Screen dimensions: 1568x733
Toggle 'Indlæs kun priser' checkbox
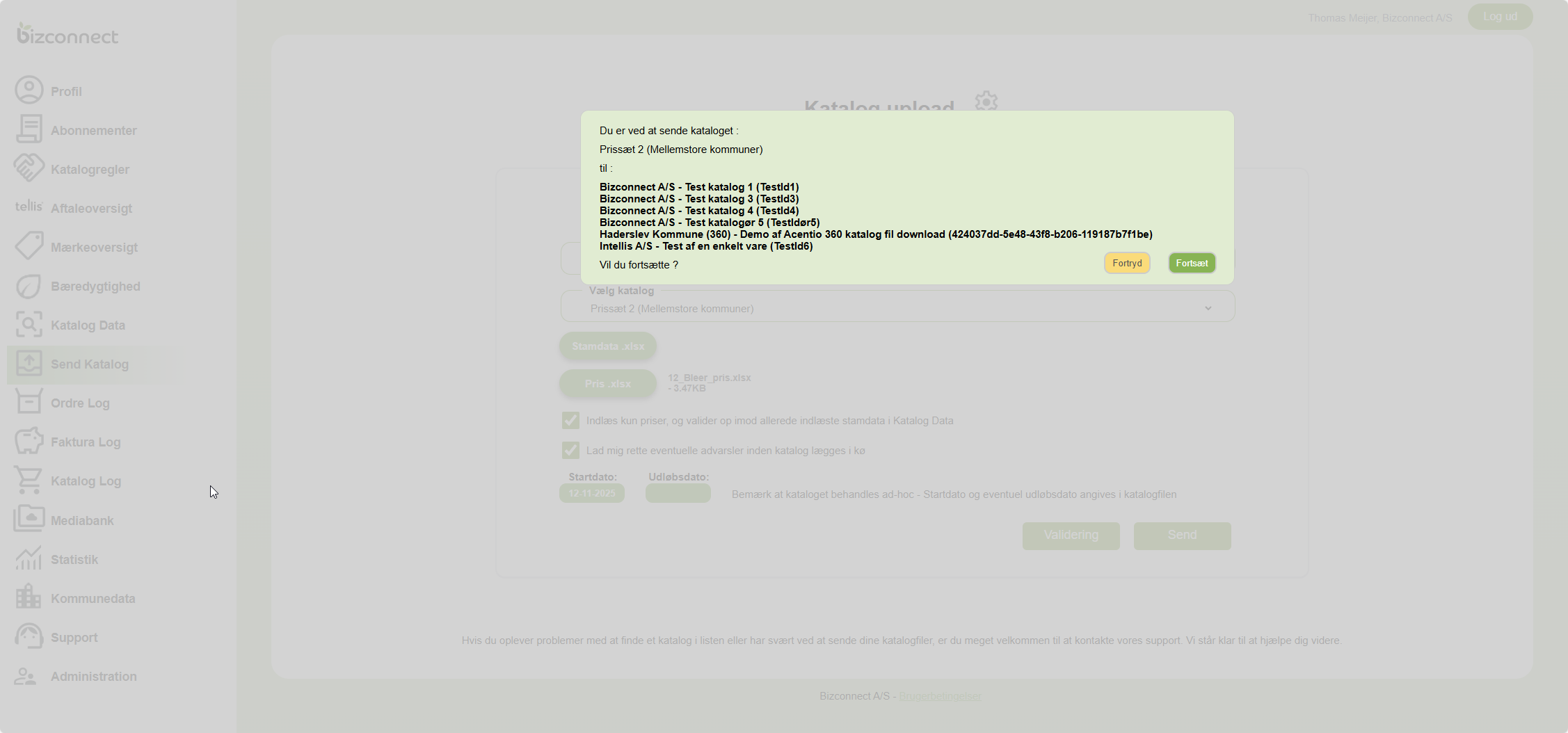point(570,420)
